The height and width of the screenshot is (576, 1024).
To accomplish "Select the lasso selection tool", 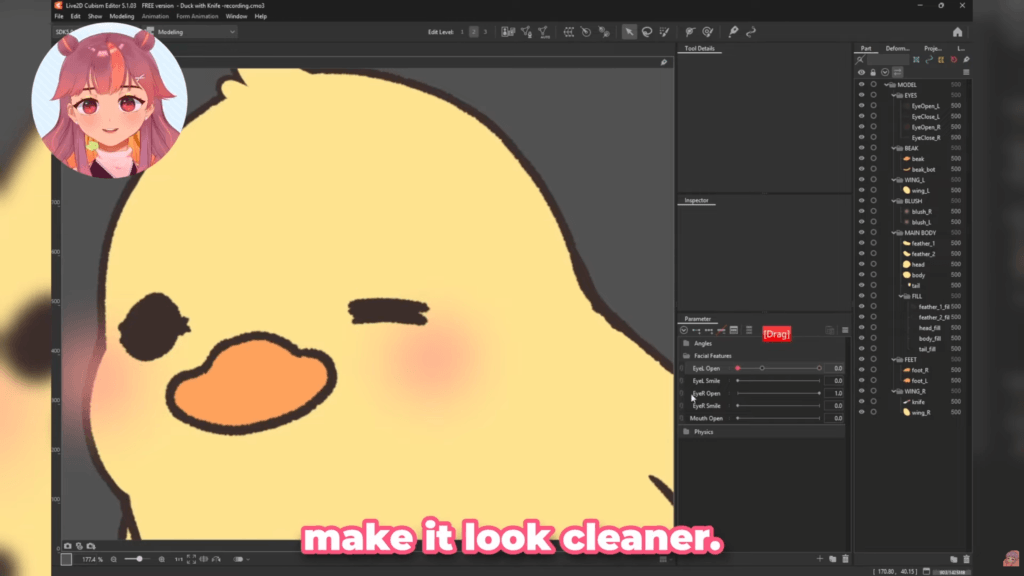I will (x=647, y=32).
